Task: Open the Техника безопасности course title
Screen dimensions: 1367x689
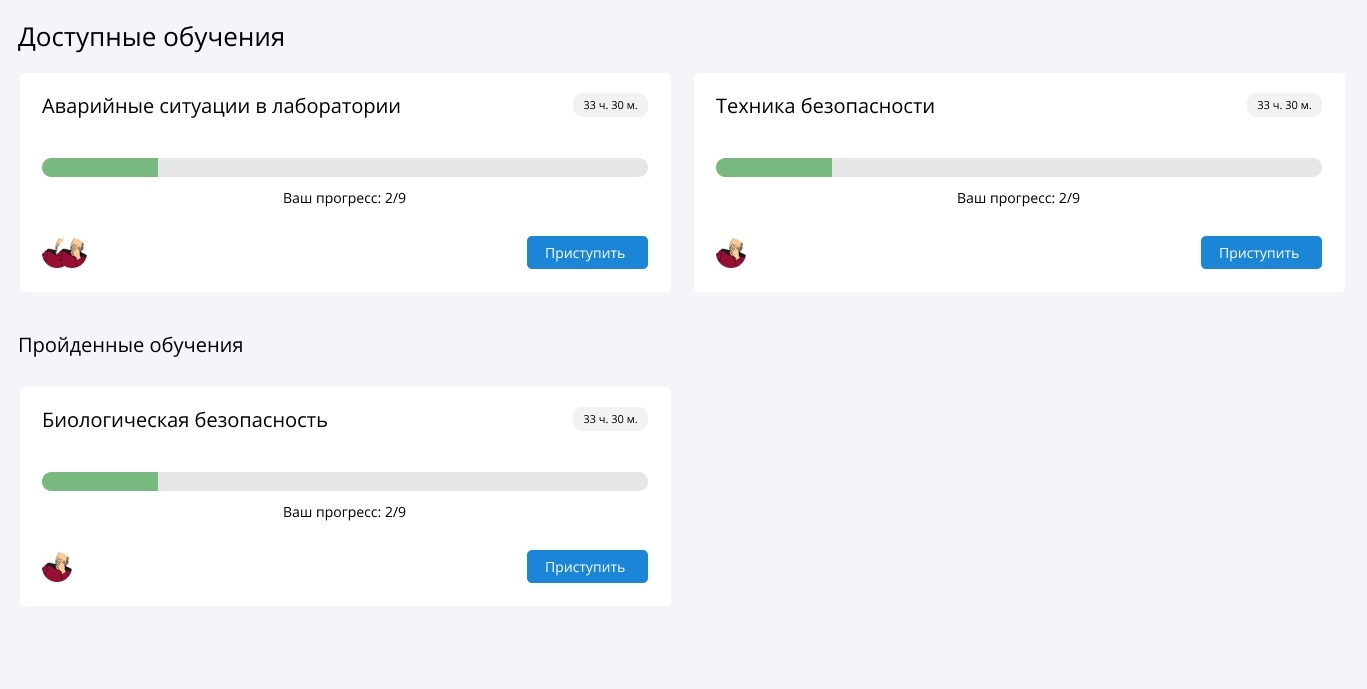Action: [825, 106]
